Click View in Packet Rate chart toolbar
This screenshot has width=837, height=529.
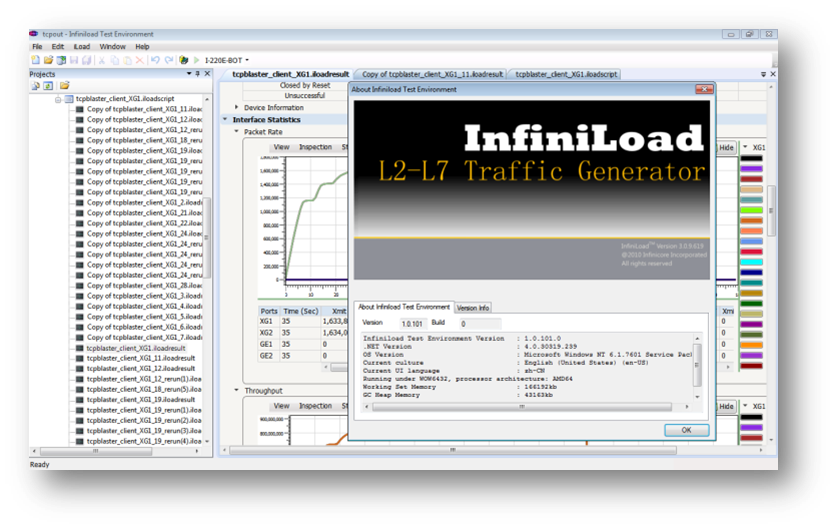click(x=281, y=147)
